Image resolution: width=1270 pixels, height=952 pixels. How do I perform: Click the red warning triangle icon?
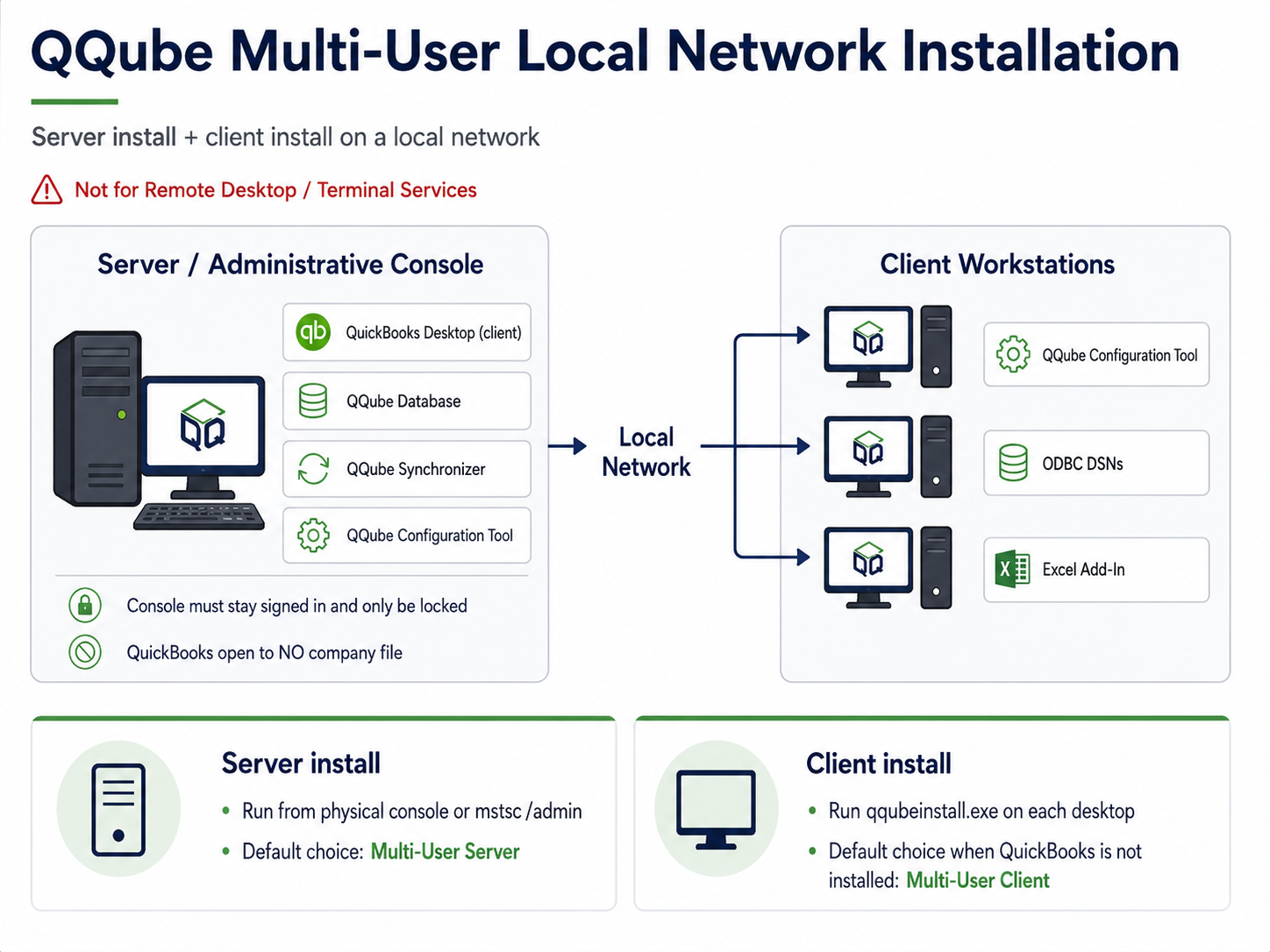(46, 189)
